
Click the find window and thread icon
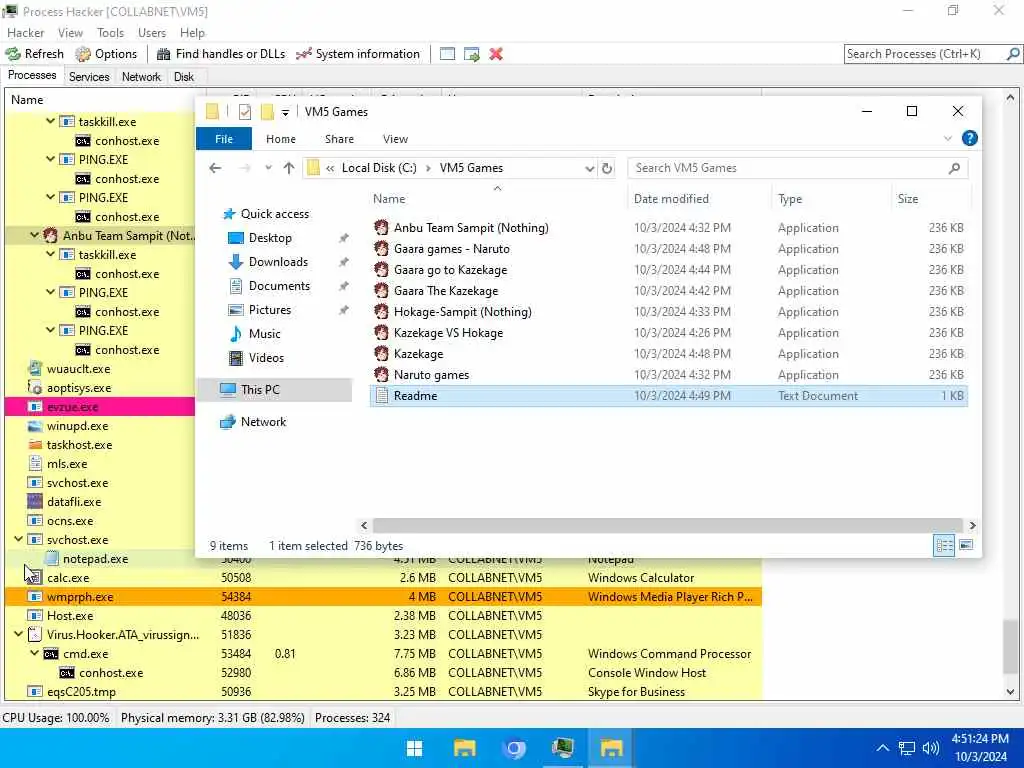coord(472,54)
